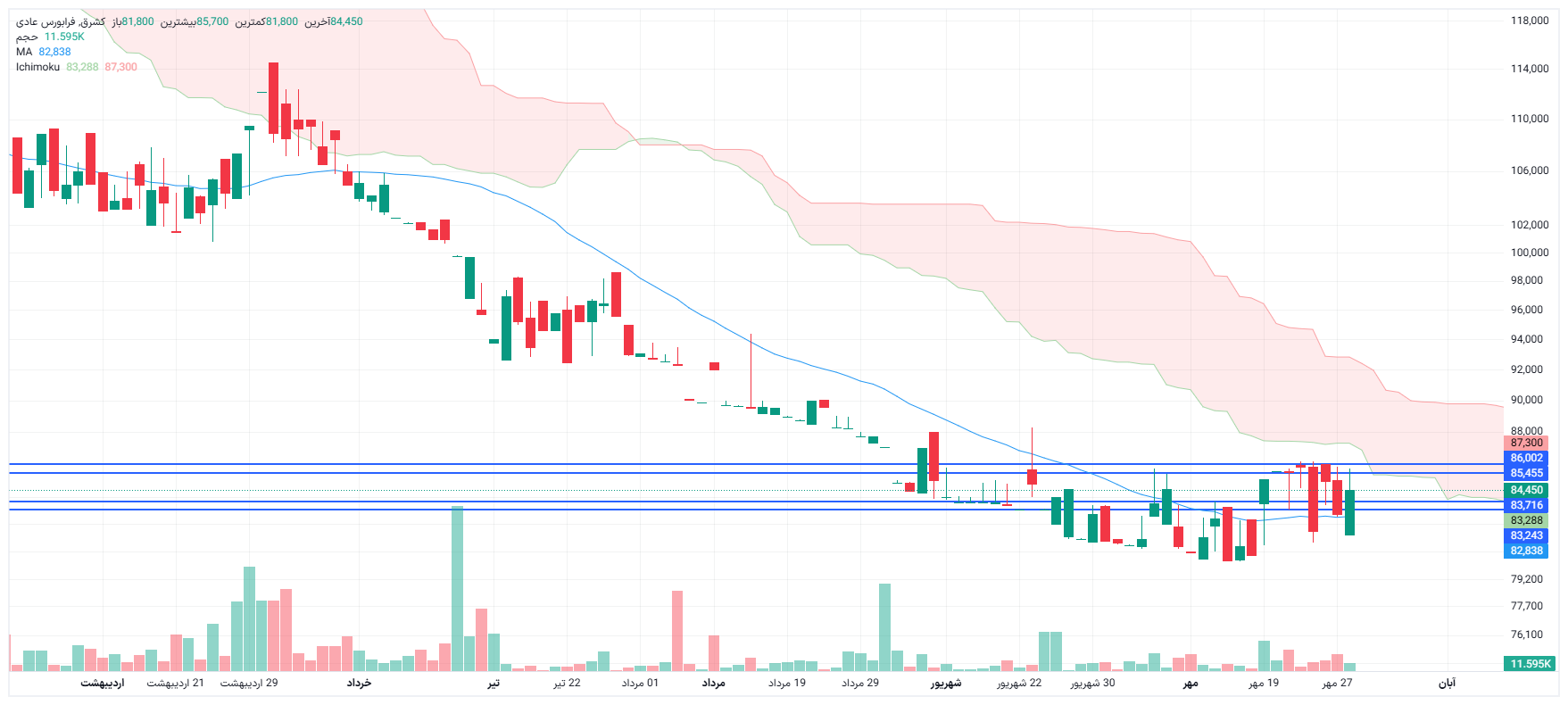Click the 118,000 price axis label
The image size is (1568, 705).
coord(1530,21)
